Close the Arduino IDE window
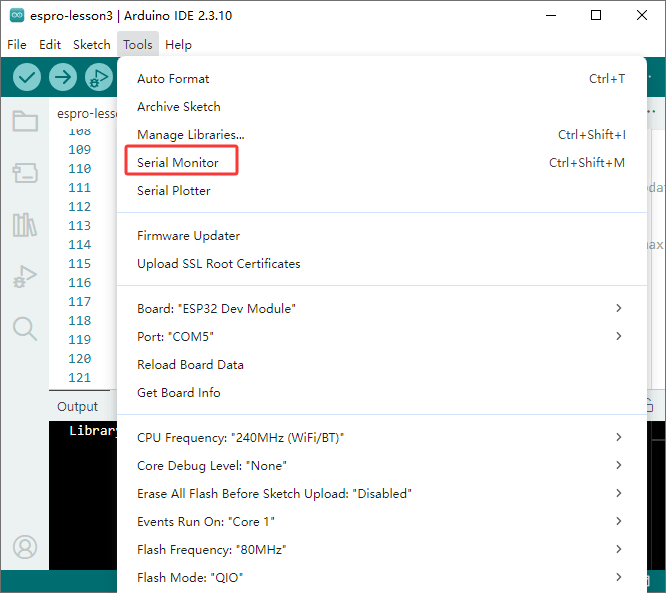This screenshot has height=593, width=666. pos(642,15)
